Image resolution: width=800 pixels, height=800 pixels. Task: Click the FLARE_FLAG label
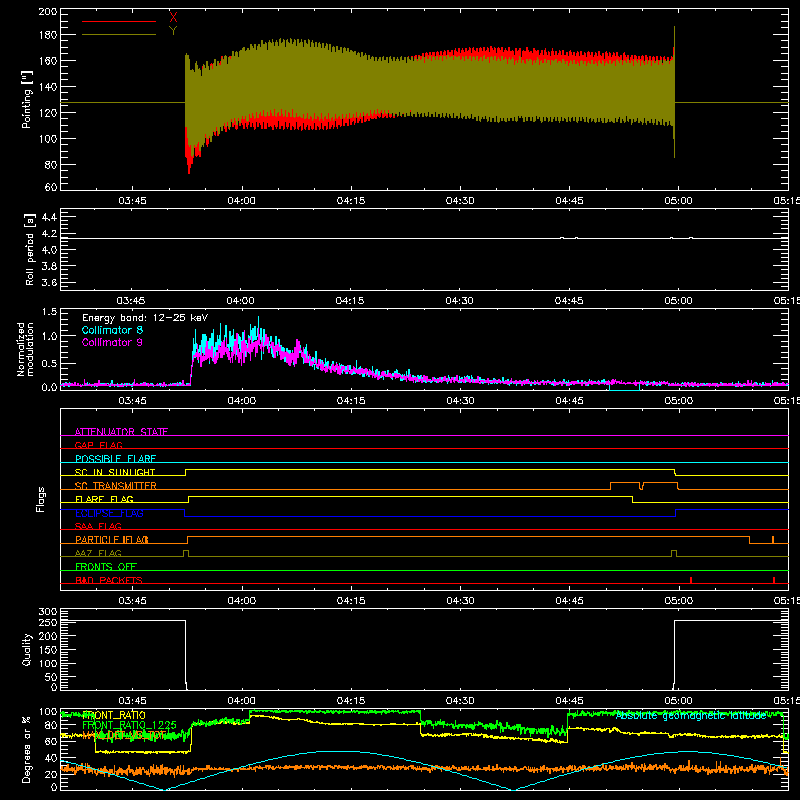pyautogui.click(x=104, y=499)
